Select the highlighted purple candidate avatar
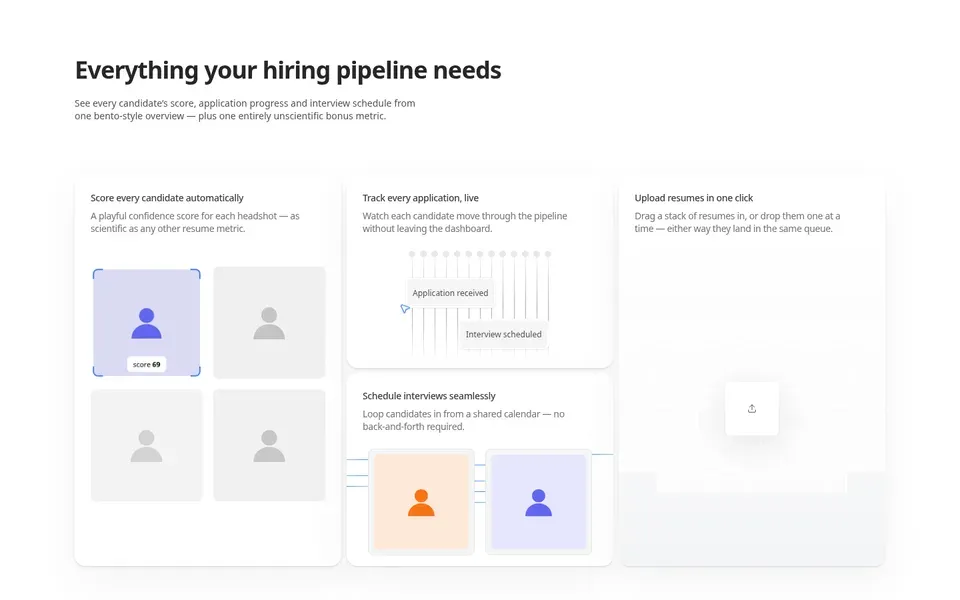 point(146,323)
